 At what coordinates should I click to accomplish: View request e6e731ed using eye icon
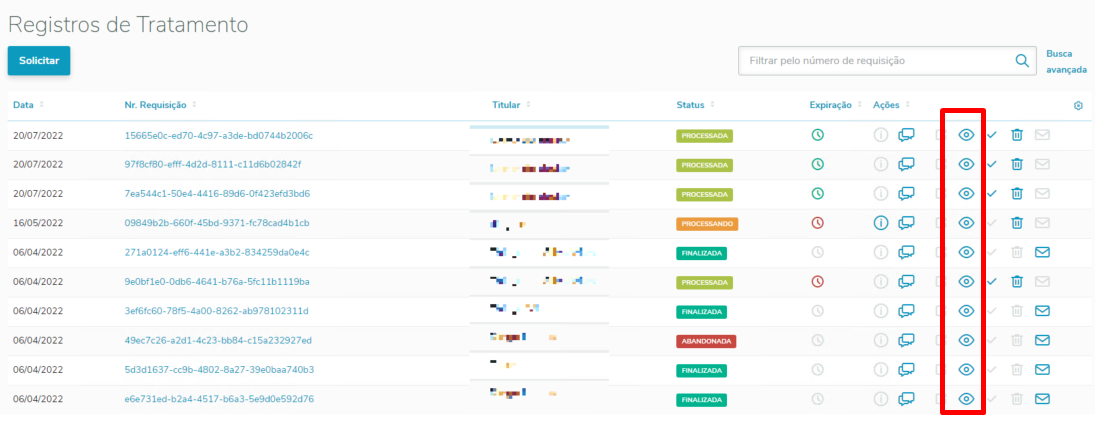(966, 399)
